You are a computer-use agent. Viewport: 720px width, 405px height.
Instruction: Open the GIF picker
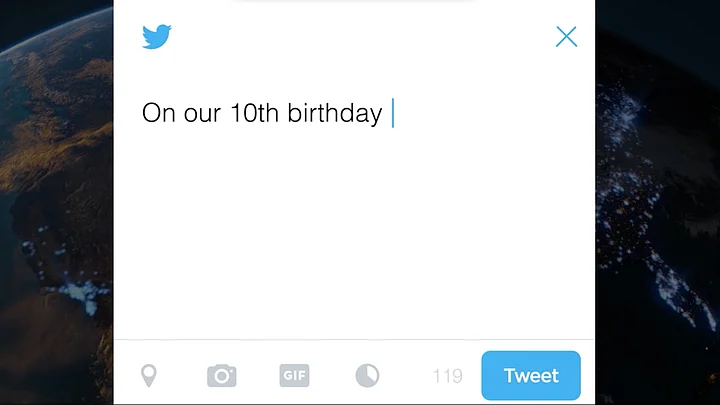pyautogui.click(x=294, y=376)
